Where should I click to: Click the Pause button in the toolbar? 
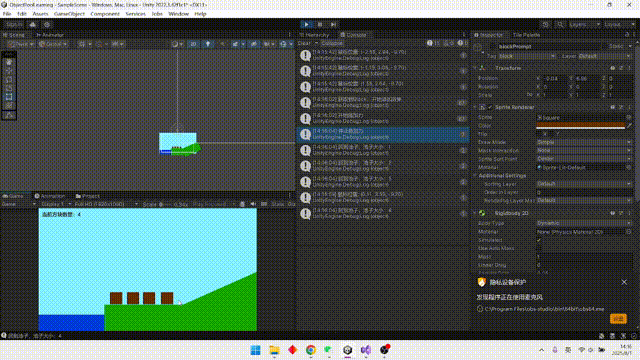pos(320,24)
